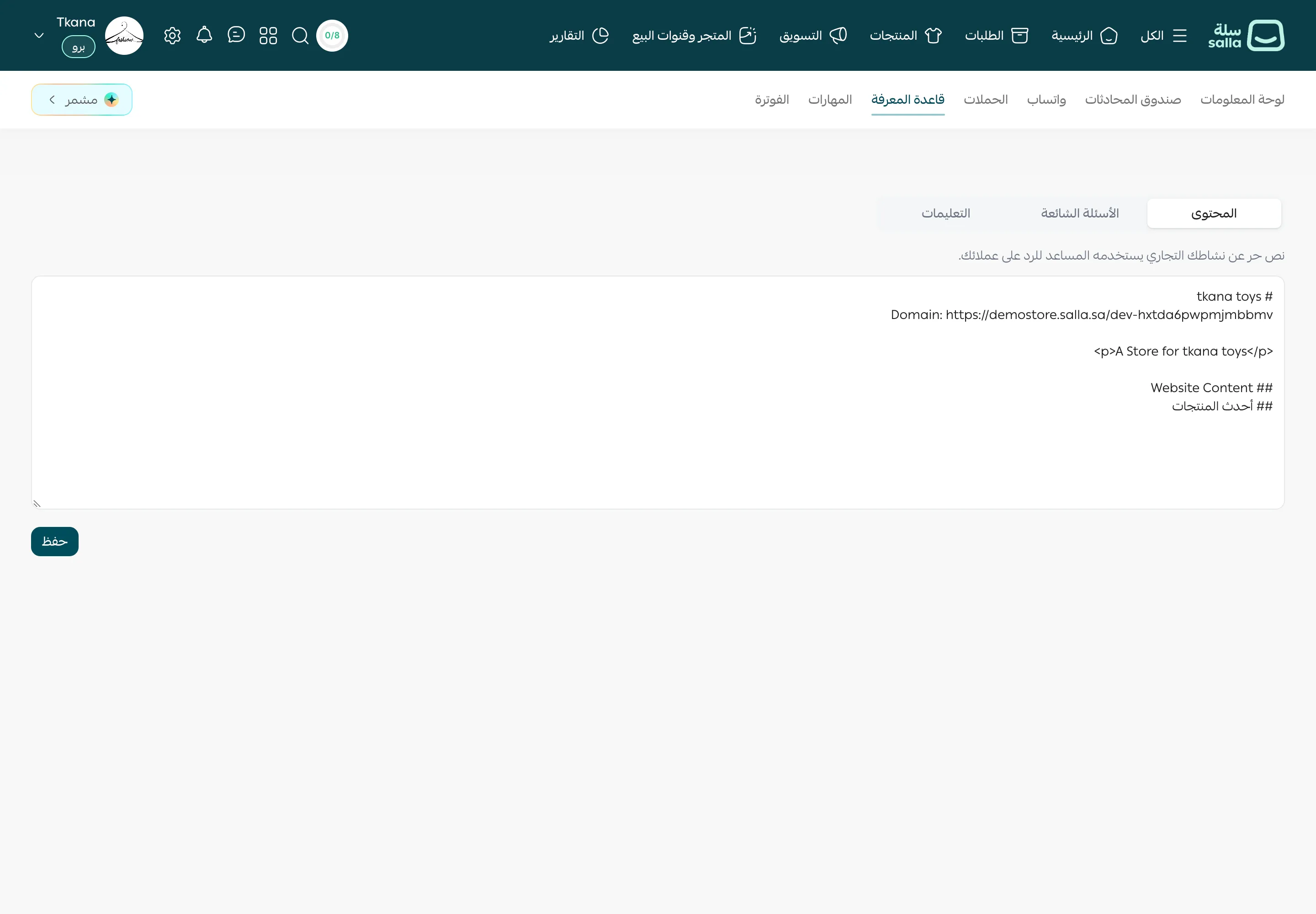Open the settings gear icon
Screen dimensions: 1316x914
[x=172, y=36]
